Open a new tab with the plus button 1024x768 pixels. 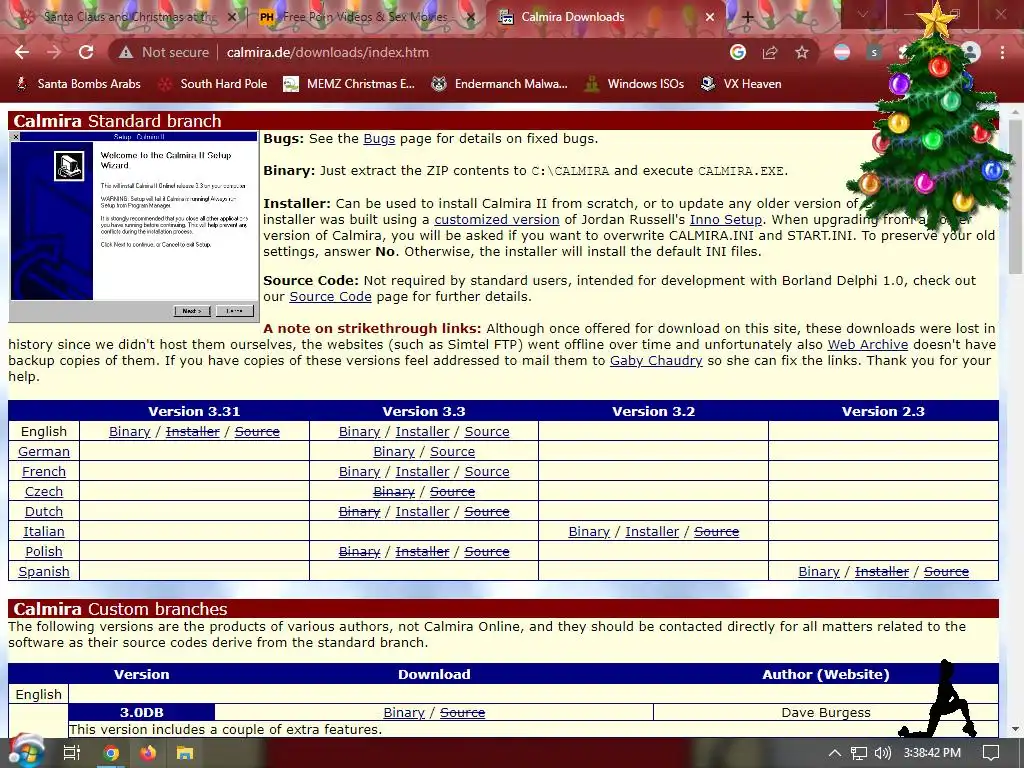[x=748, y=17]
